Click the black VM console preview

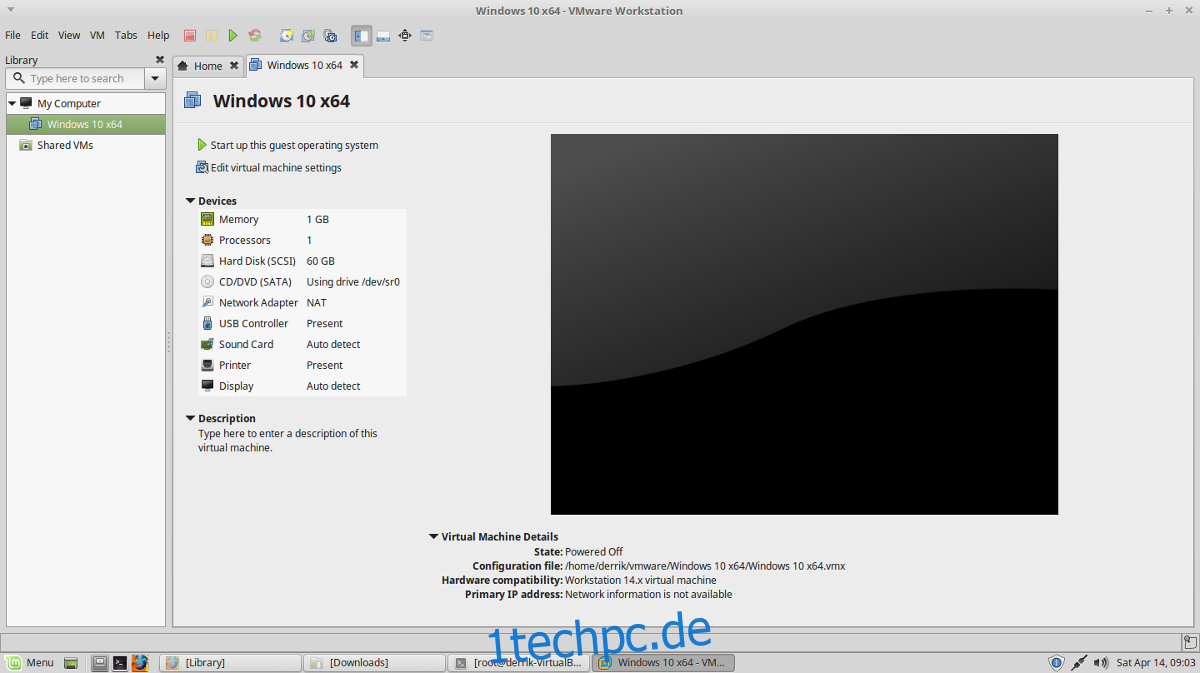coord(804,324)
